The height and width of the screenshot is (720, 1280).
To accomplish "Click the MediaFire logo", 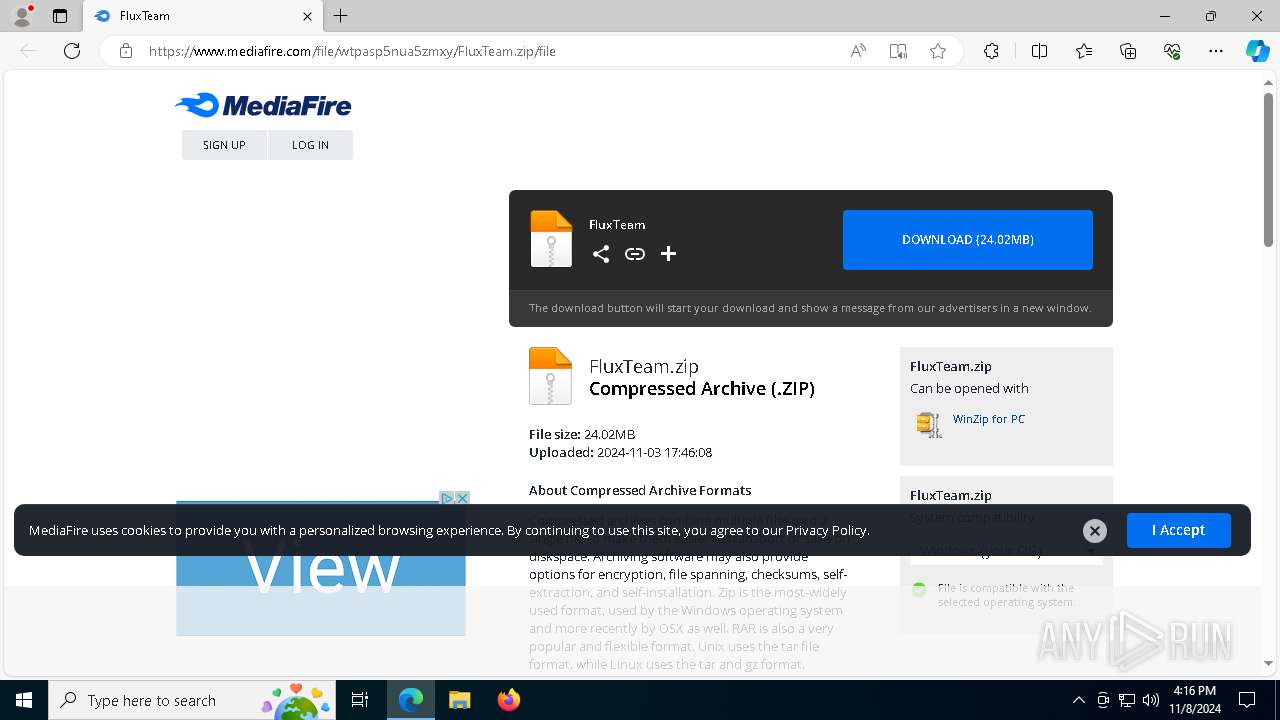I will pos(263,105).
